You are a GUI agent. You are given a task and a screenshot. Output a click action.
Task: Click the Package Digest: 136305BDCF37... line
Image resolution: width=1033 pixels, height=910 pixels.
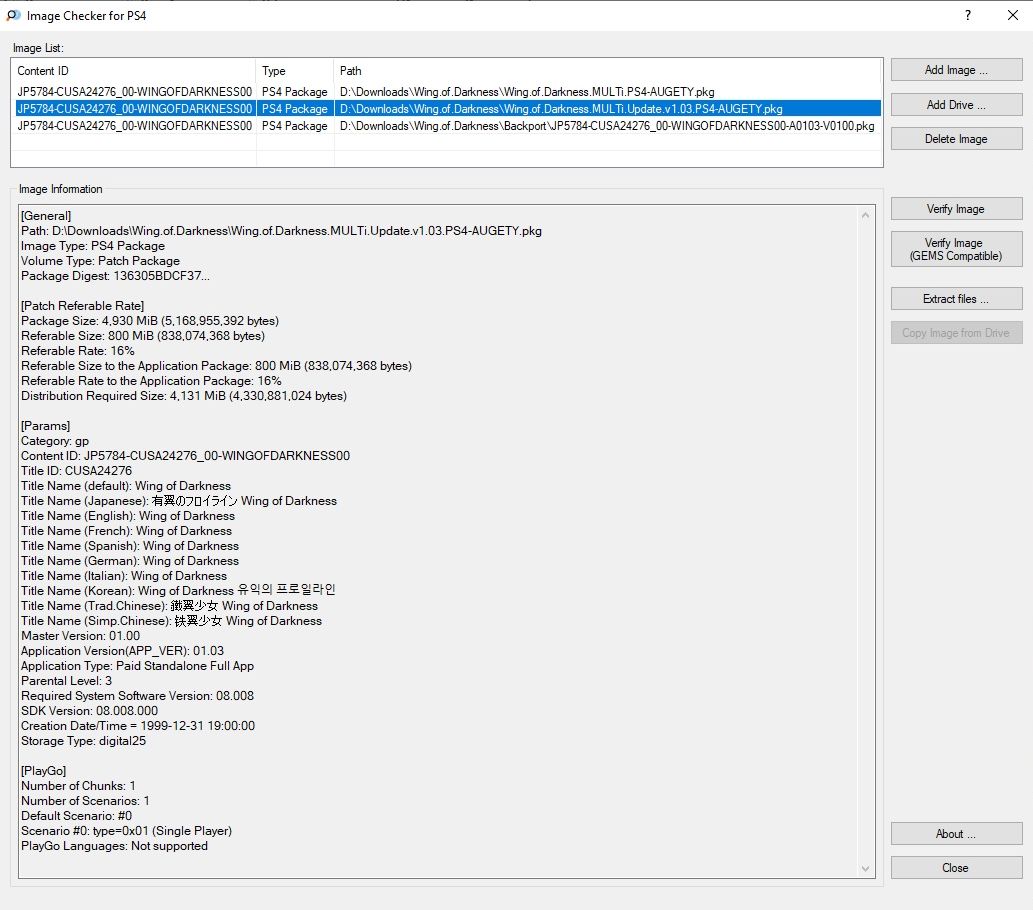115,275
